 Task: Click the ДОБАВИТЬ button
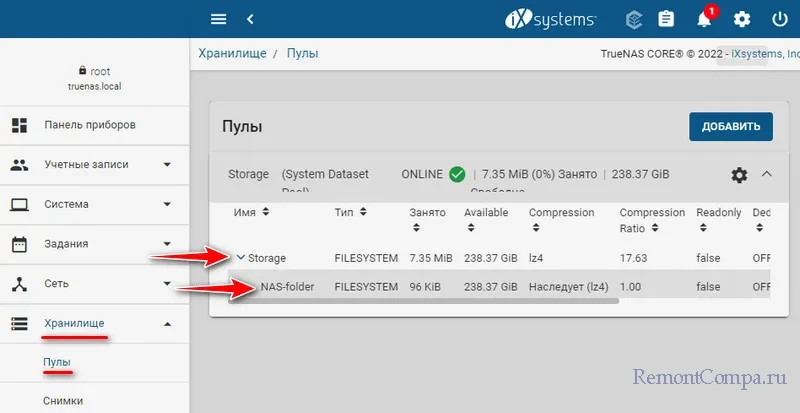(x=730, y=126)
